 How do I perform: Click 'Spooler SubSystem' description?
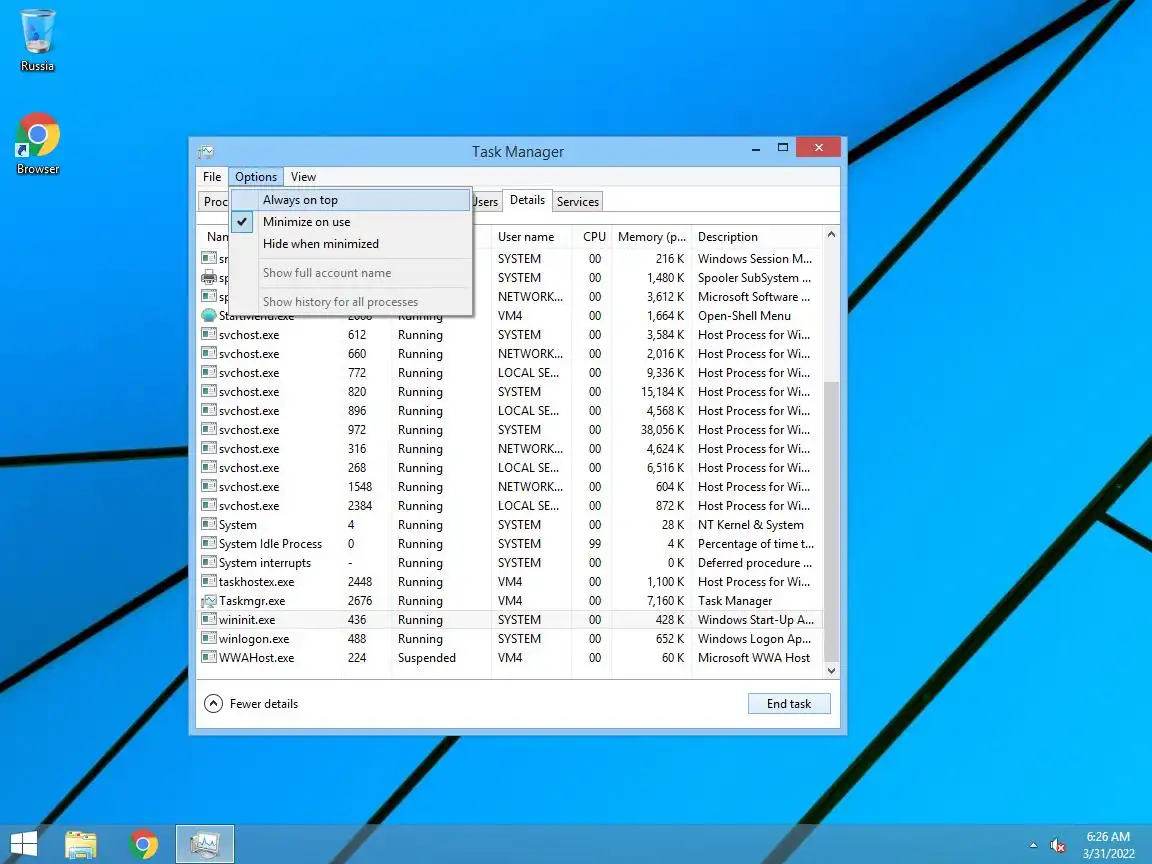[x=755, y=278]
